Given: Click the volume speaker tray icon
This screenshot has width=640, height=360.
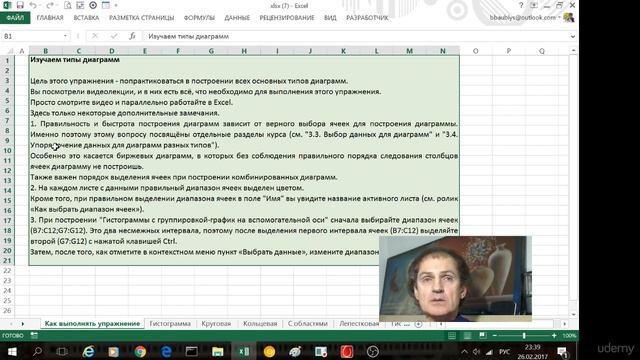Looking at the screenshot, I should pos(476,352).
